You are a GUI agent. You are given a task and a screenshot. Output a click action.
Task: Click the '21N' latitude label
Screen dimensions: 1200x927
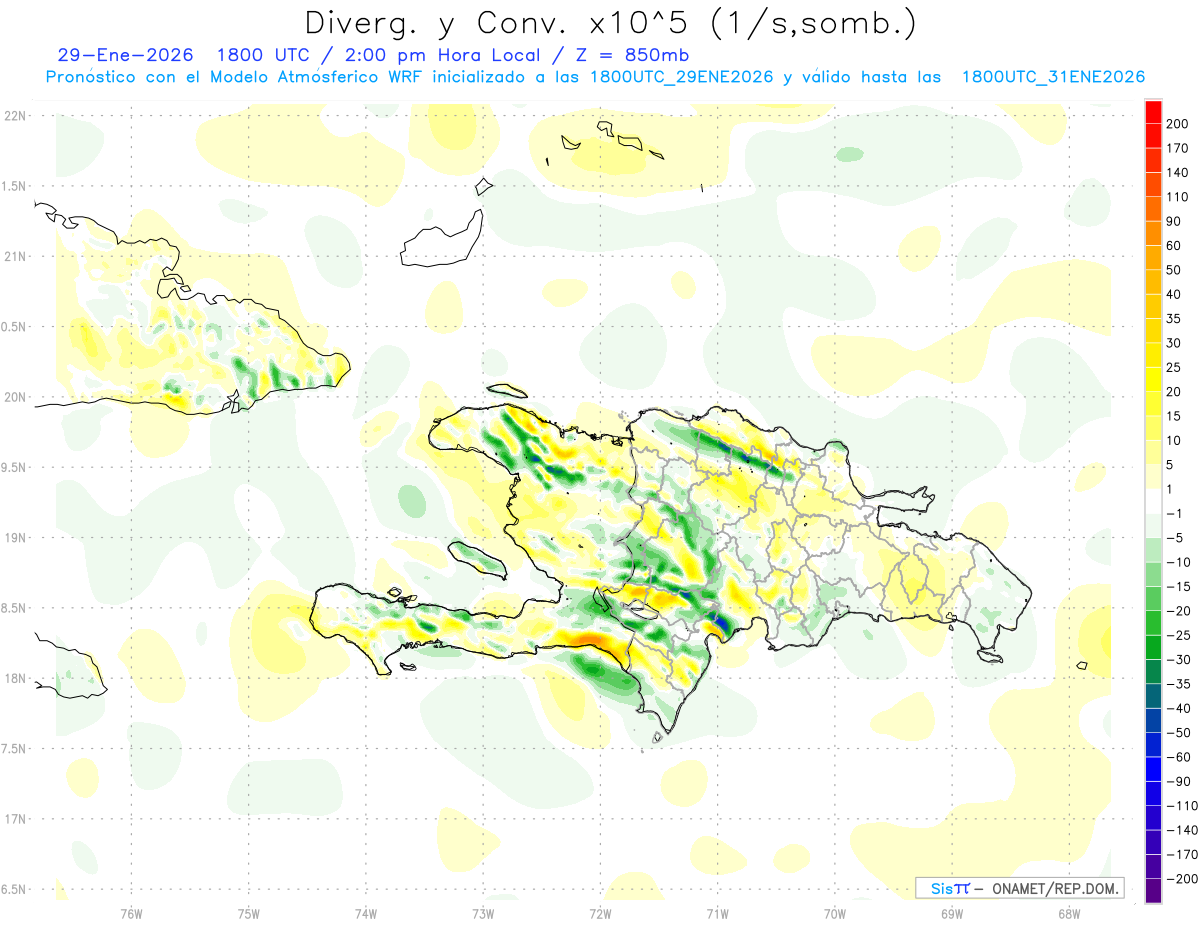coord(14,256)
